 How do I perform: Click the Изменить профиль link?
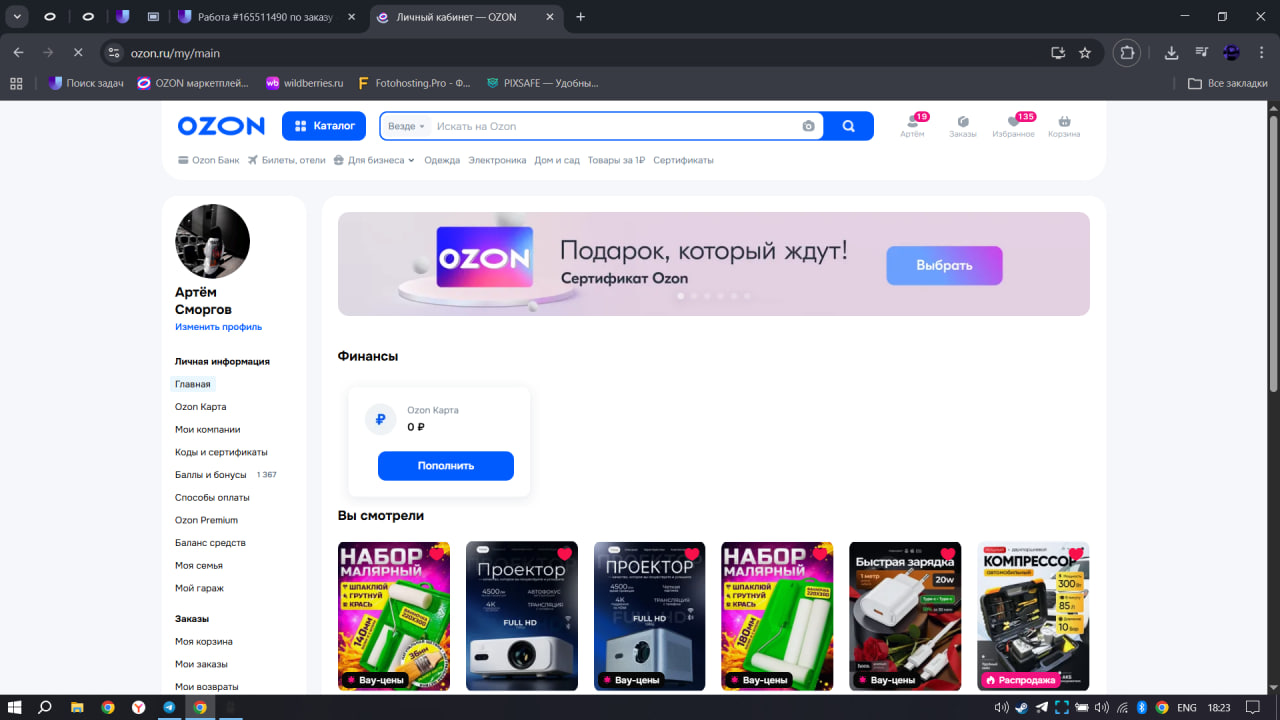tap(218, 327)
